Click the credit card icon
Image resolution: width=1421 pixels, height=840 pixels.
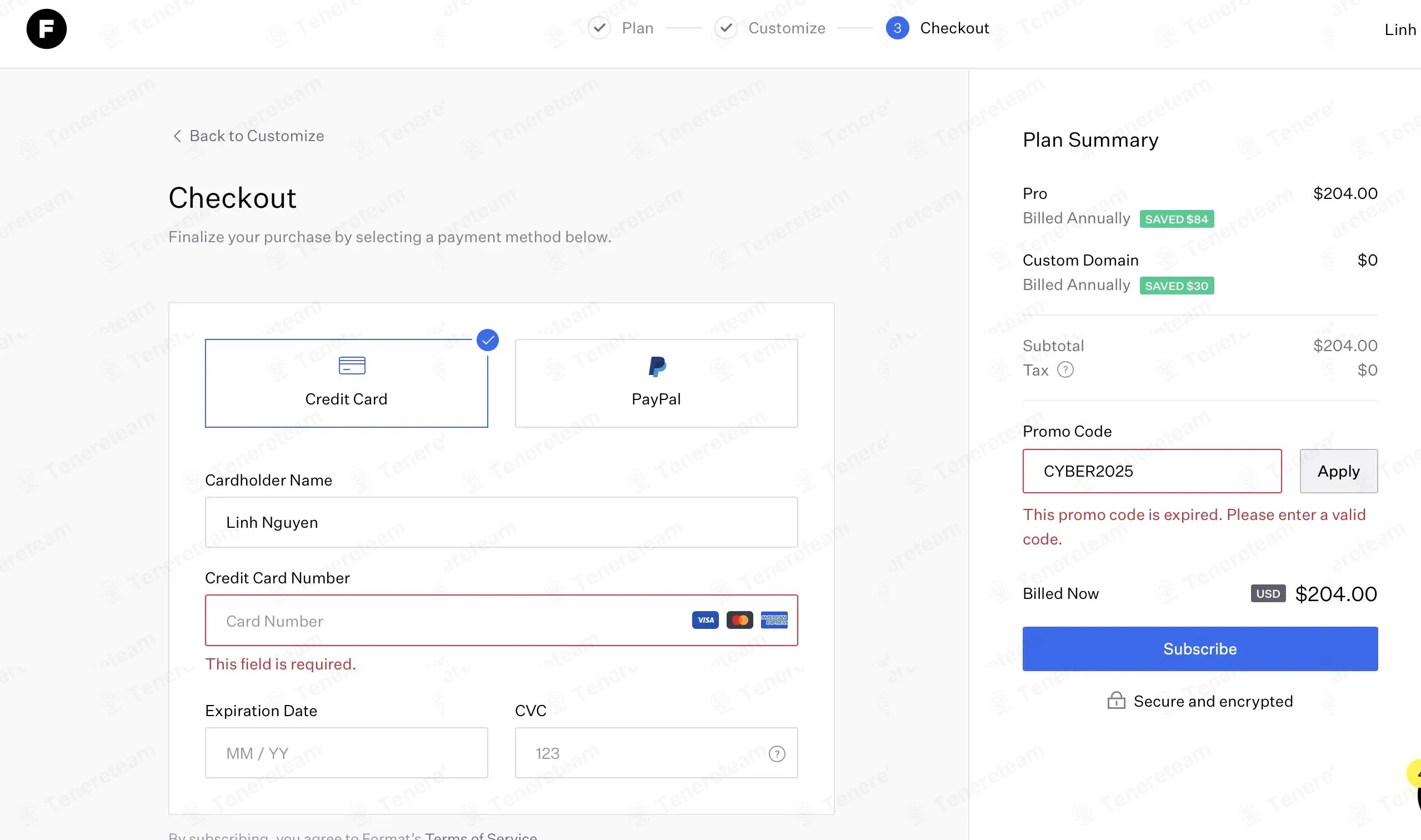click(x=352, y=366)
